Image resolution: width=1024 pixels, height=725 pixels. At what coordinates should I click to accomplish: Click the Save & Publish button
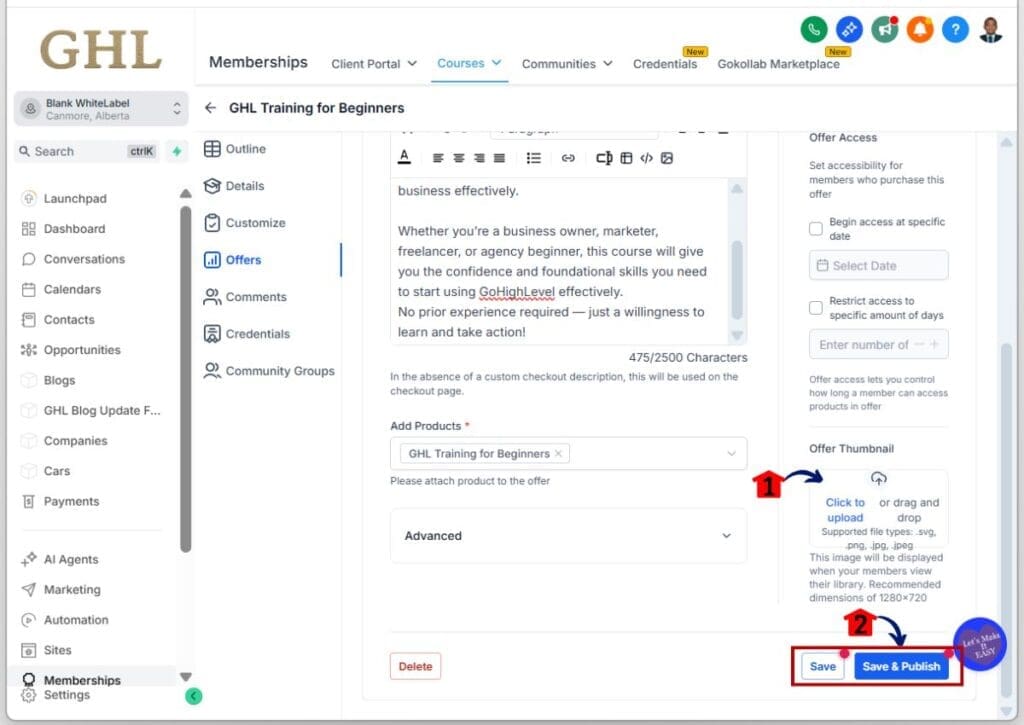coord(901,665)
